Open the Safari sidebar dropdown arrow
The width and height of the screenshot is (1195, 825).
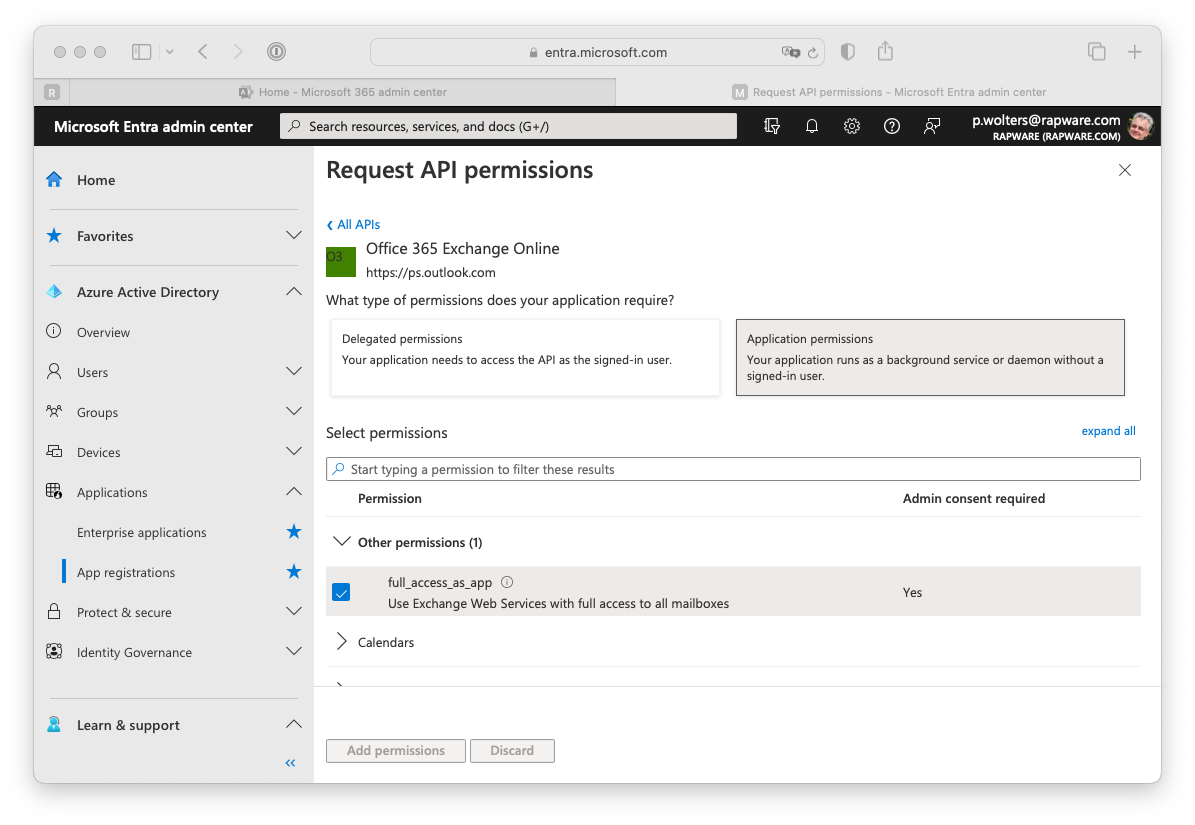point(170,52)
